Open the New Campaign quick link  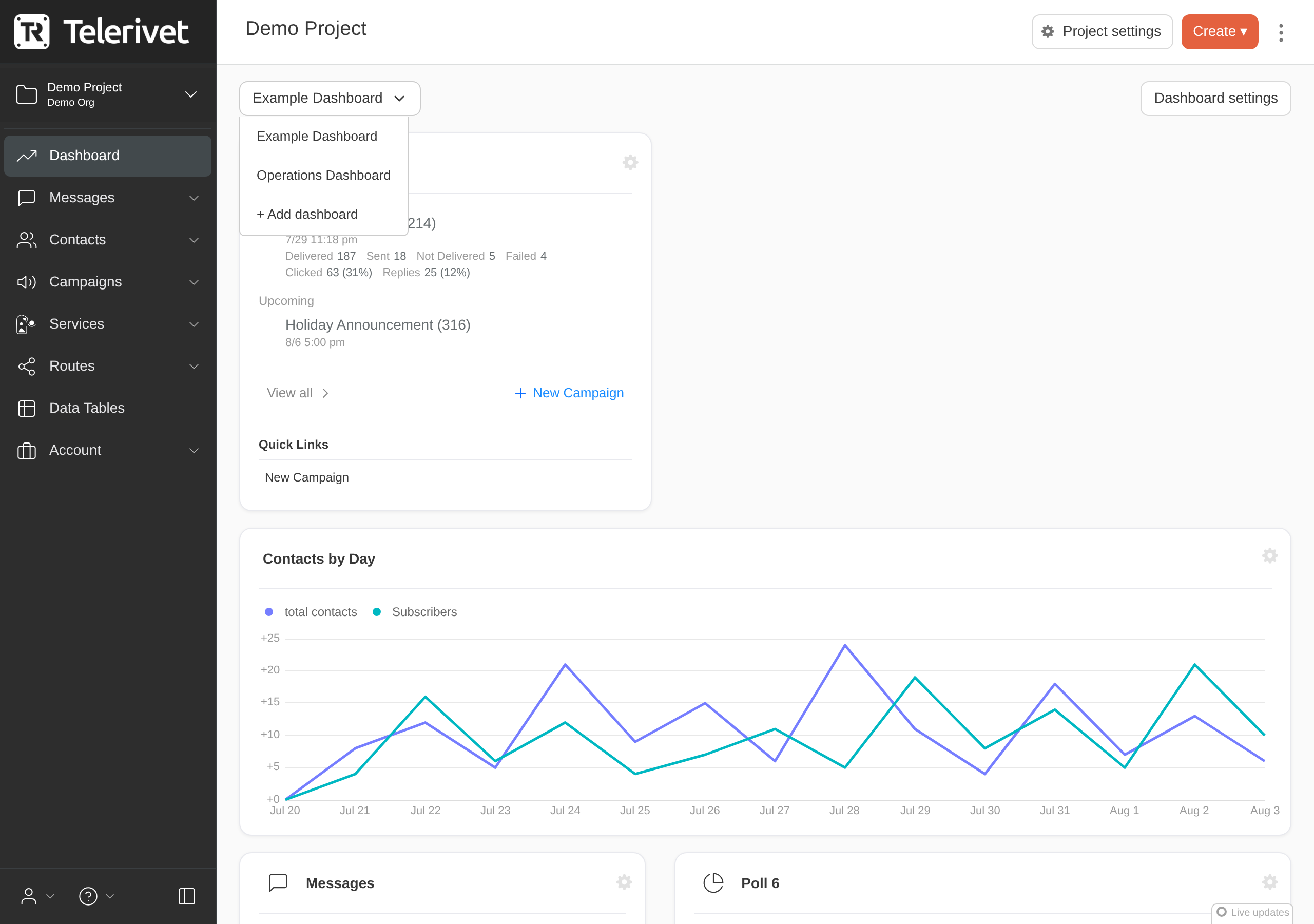307,477
